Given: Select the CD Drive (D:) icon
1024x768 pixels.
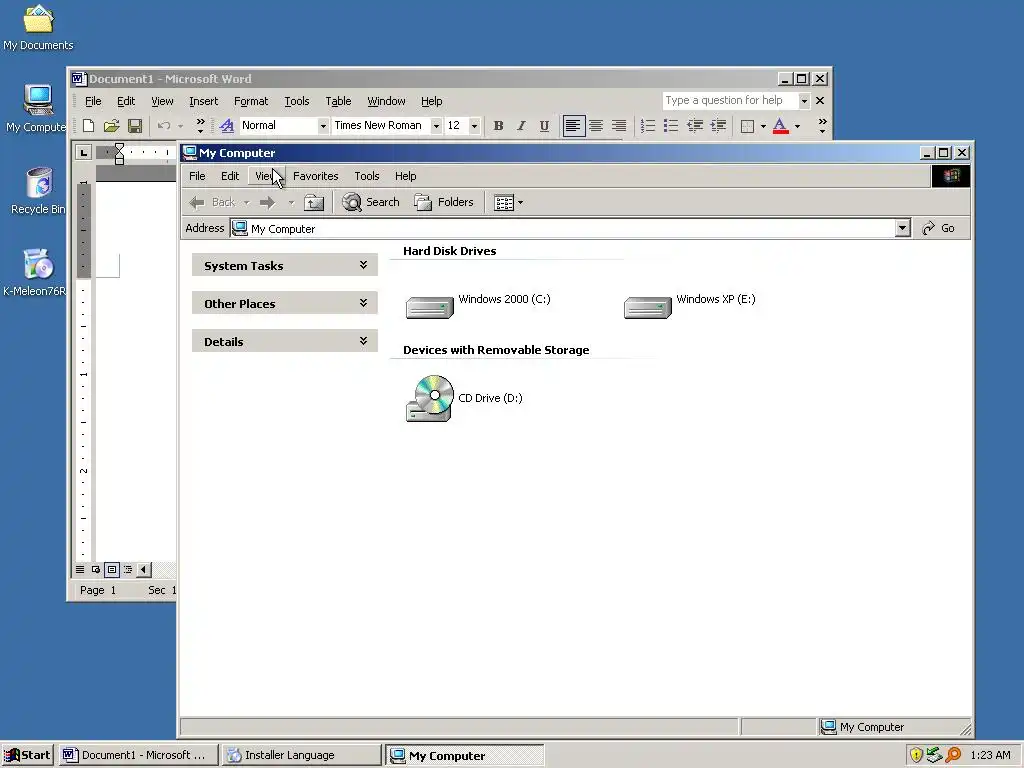Looking at the screenshot, I should [430, 398].
